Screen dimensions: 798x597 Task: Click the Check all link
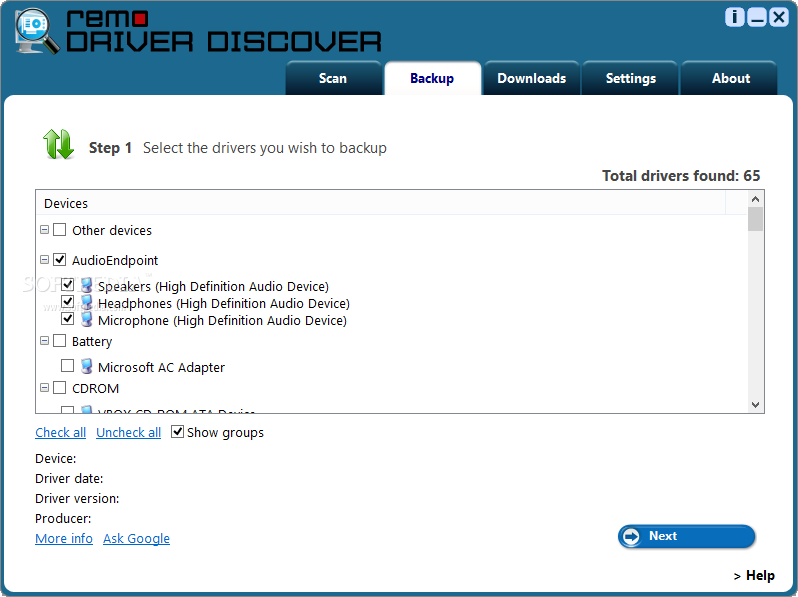[61, 432]
